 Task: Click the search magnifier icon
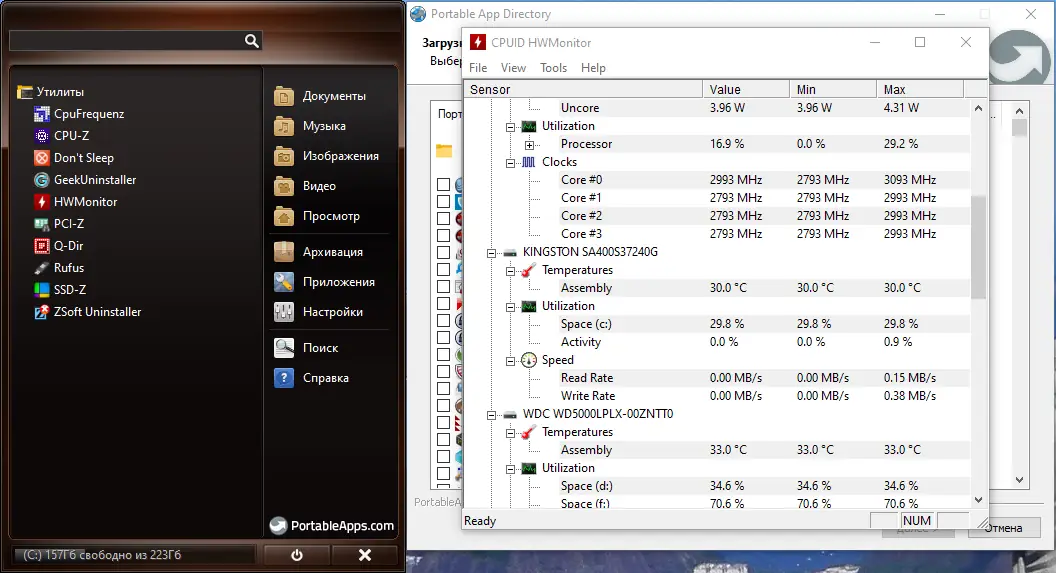click(251, 41)
